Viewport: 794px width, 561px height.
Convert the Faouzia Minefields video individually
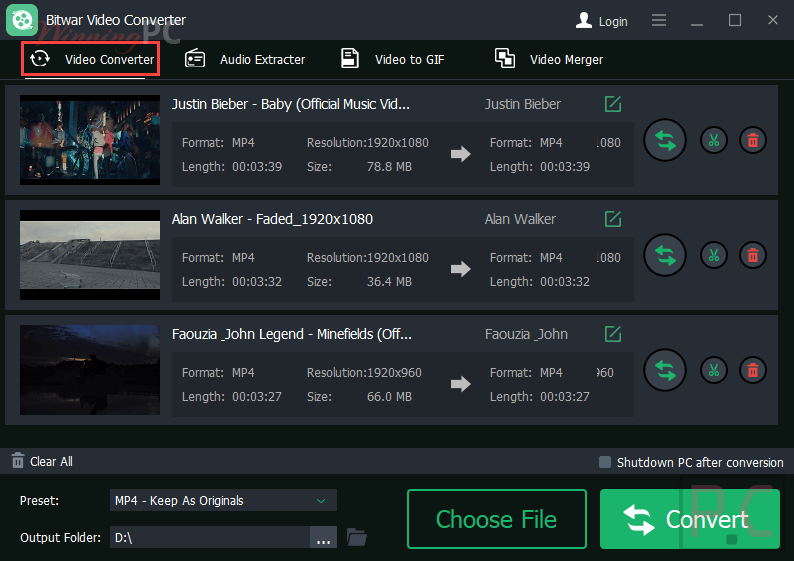tap(664, 370)
